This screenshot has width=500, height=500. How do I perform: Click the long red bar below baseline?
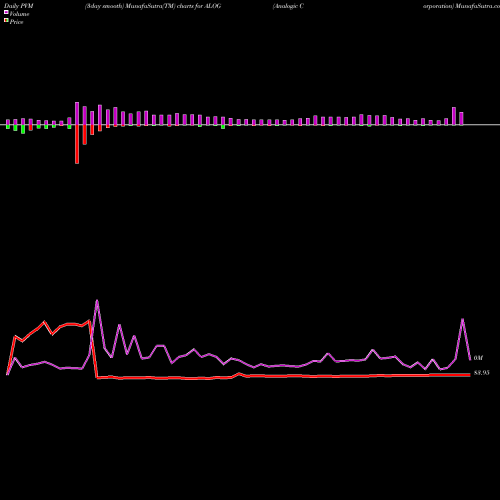[77, 144]
